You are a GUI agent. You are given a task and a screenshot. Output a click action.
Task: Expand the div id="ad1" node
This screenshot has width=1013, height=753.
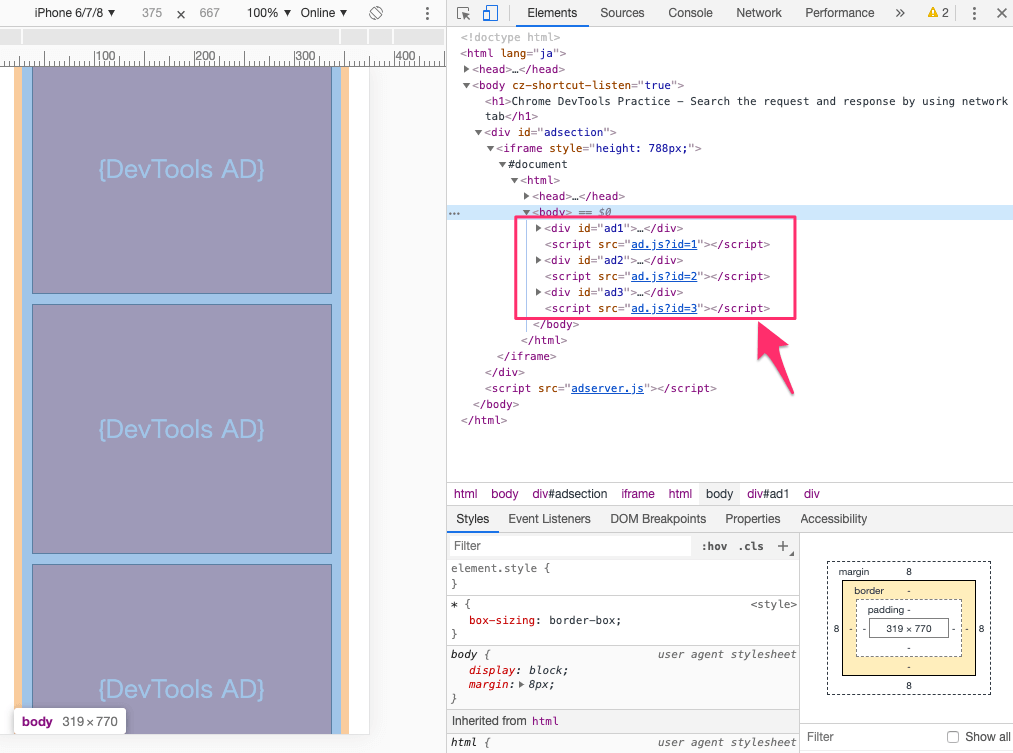pos(539,228)
